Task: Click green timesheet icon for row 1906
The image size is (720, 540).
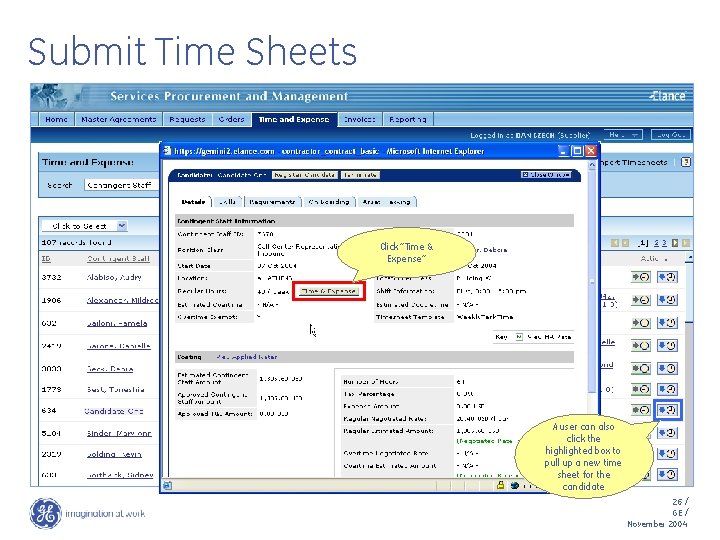Action: (641, 300)
